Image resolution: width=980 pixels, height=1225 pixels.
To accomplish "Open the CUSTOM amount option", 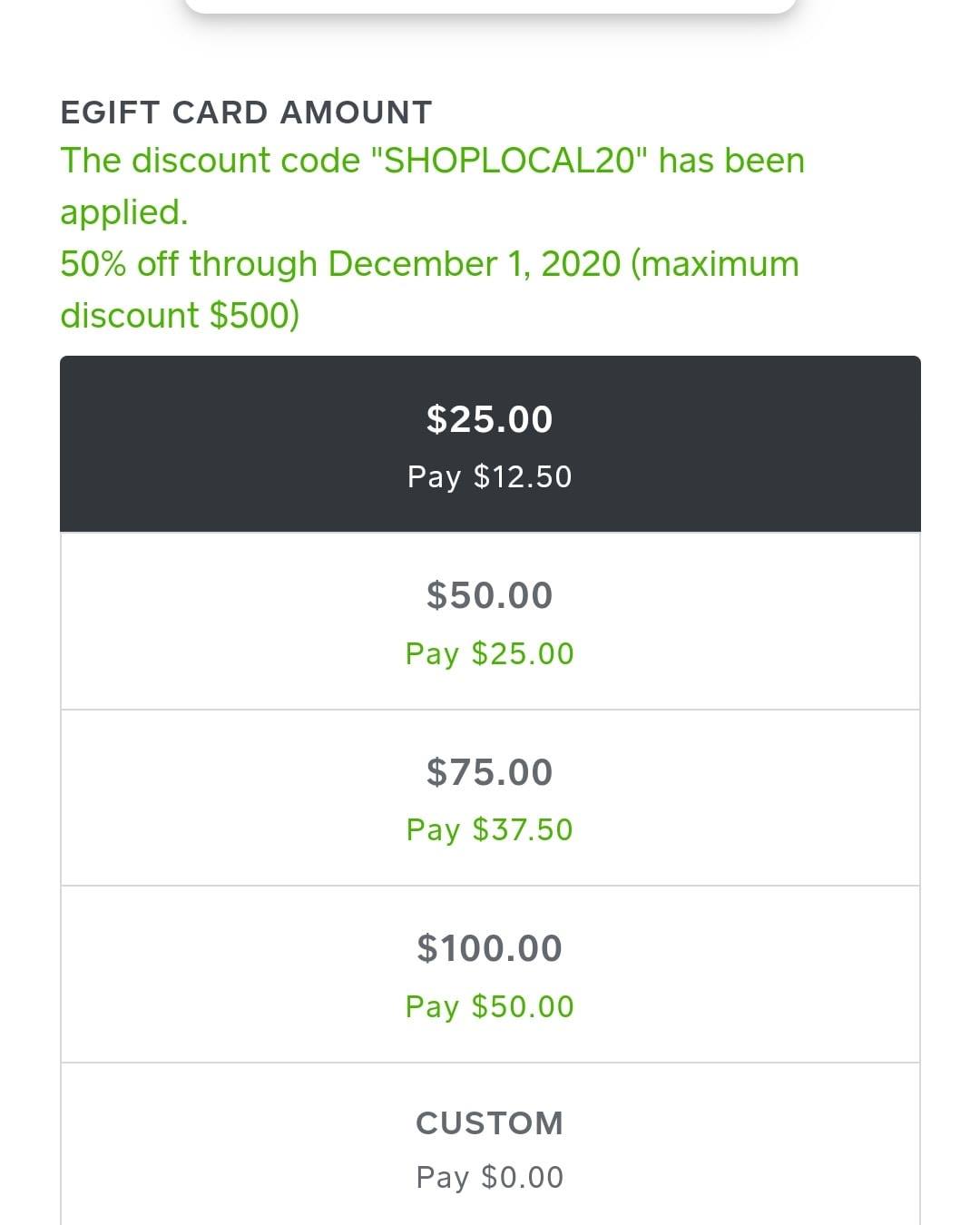I will point(490,1145).
